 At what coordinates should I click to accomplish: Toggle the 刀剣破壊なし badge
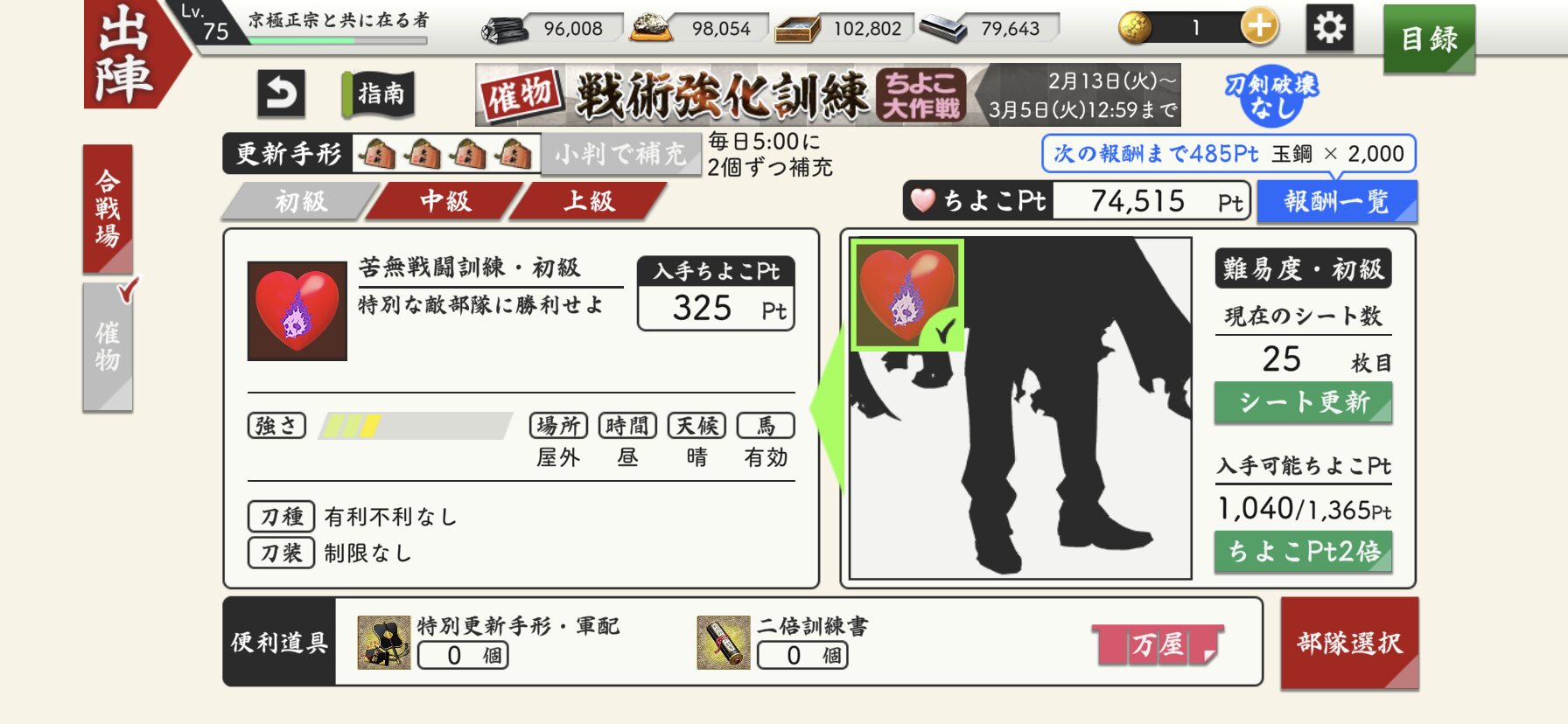coord(1271,95)
